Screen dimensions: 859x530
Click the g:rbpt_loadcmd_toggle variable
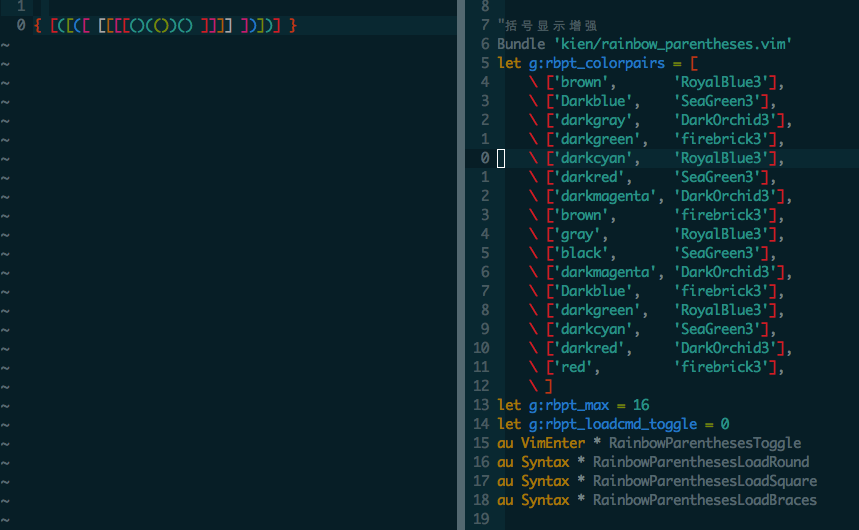[x=611, y=424]
